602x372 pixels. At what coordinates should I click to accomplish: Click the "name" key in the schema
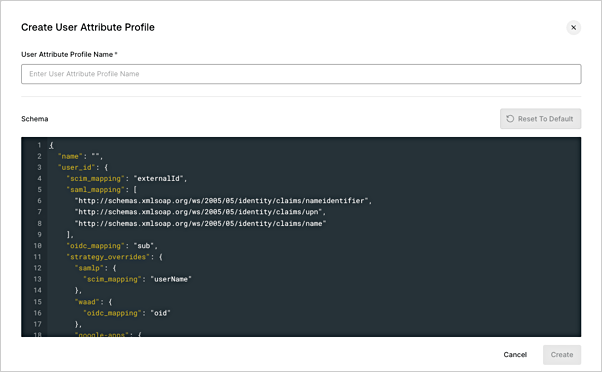pos(70,156)
